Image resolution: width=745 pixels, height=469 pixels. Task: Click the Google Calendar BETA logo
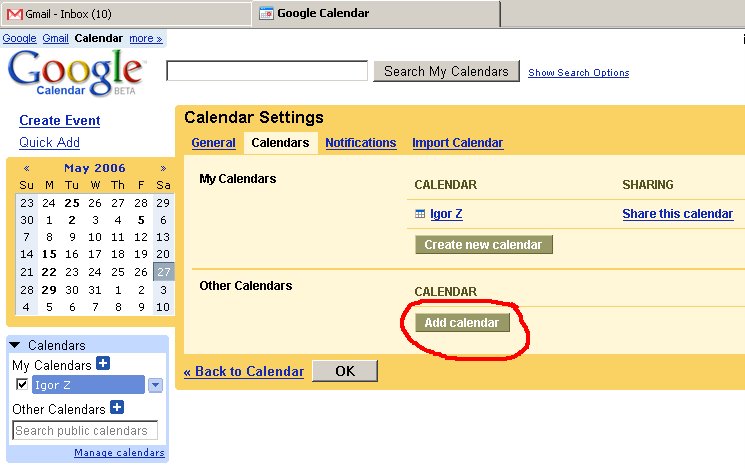pyautogui.click(x=75, y=73)
